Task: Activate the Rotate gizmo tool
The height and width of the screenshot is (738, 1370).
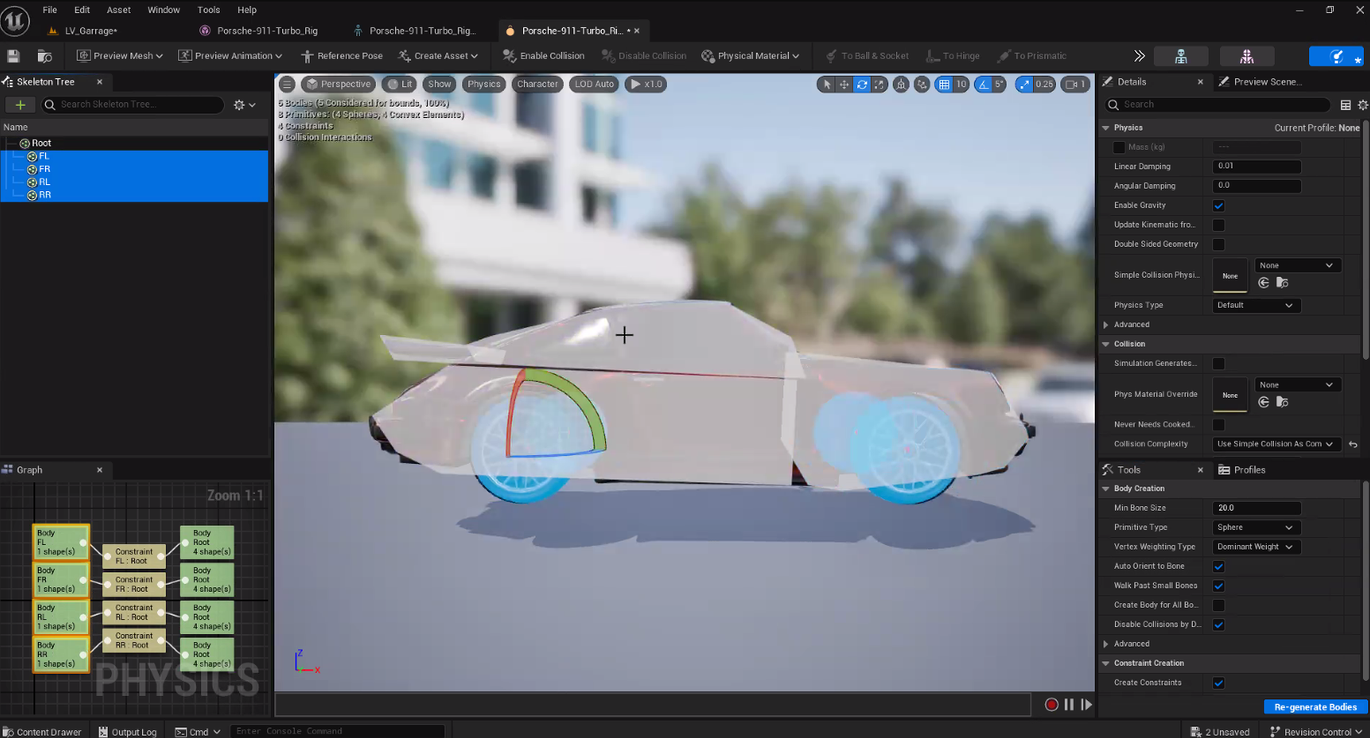Action: click(862, 84)
